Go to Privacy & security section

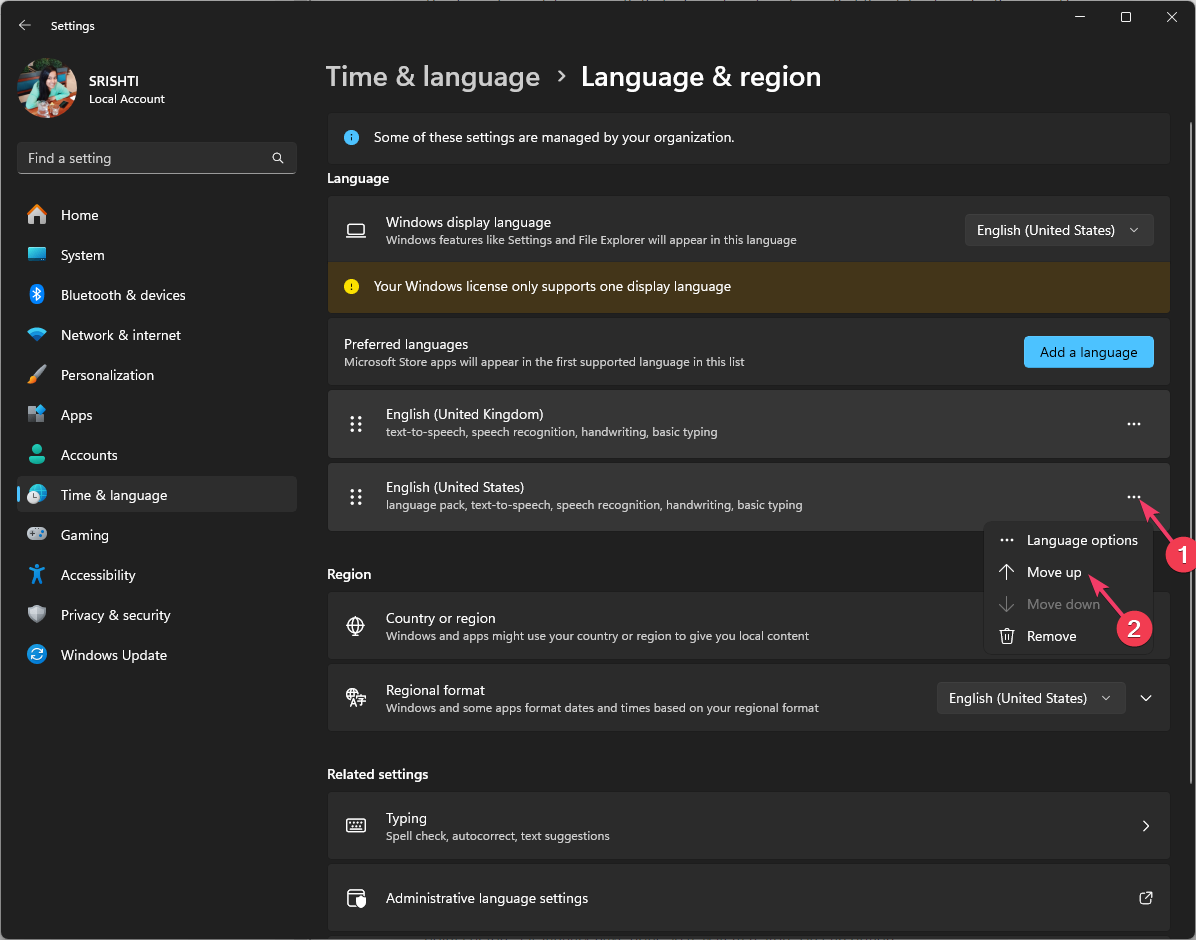click(x=115, y=615)
